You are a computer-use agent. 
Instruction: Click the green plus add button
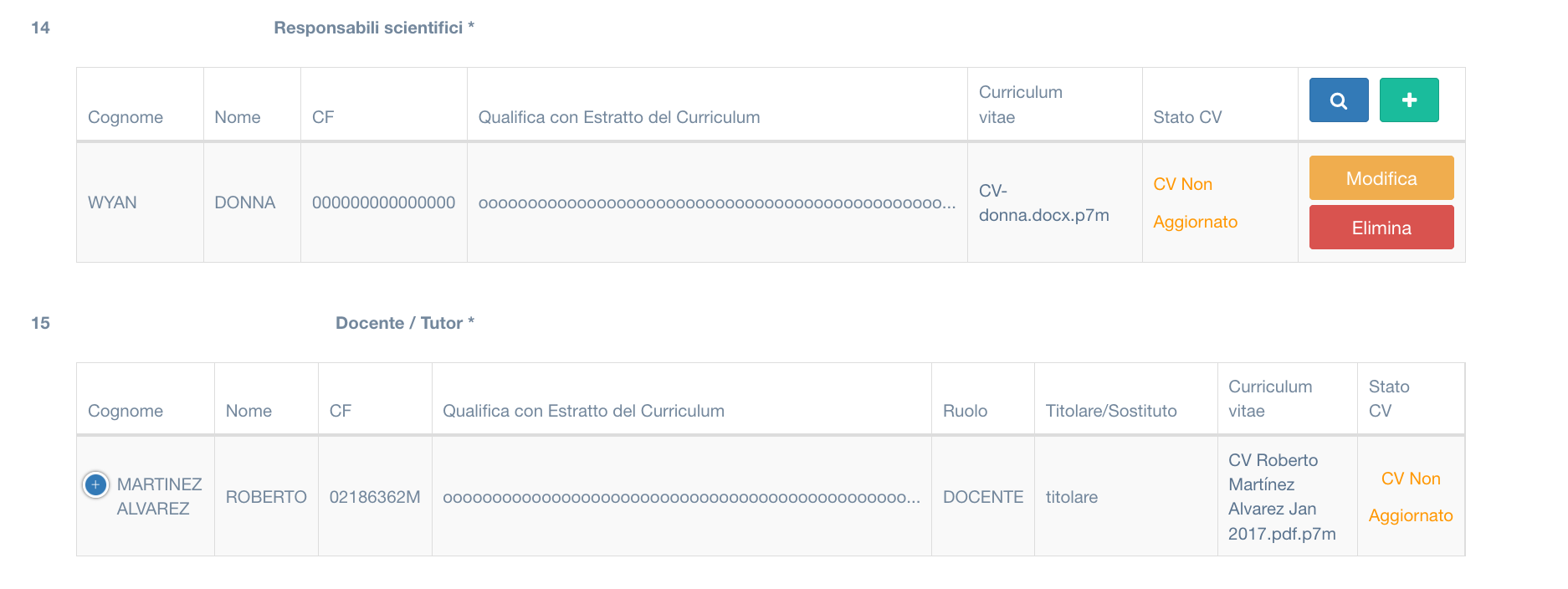[1409, 100]
